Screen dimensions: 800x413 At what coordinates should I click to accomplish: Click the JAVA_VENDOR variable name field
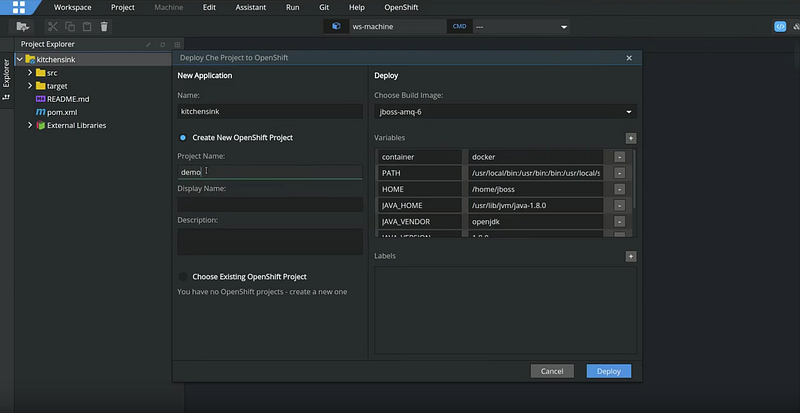pyautogui.click(x=420, y=222)
